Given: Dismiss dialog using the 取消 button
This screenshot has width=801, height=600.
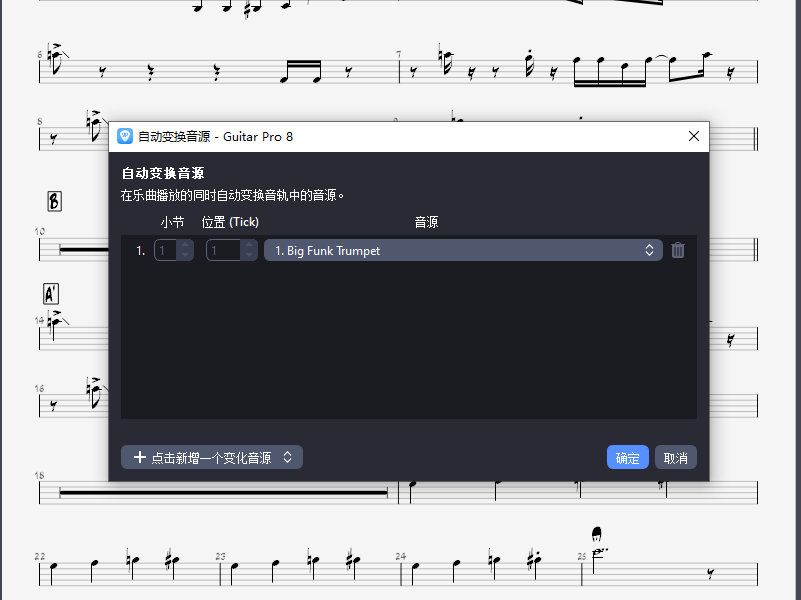Looking at the screenshot, I should (675, 457).
